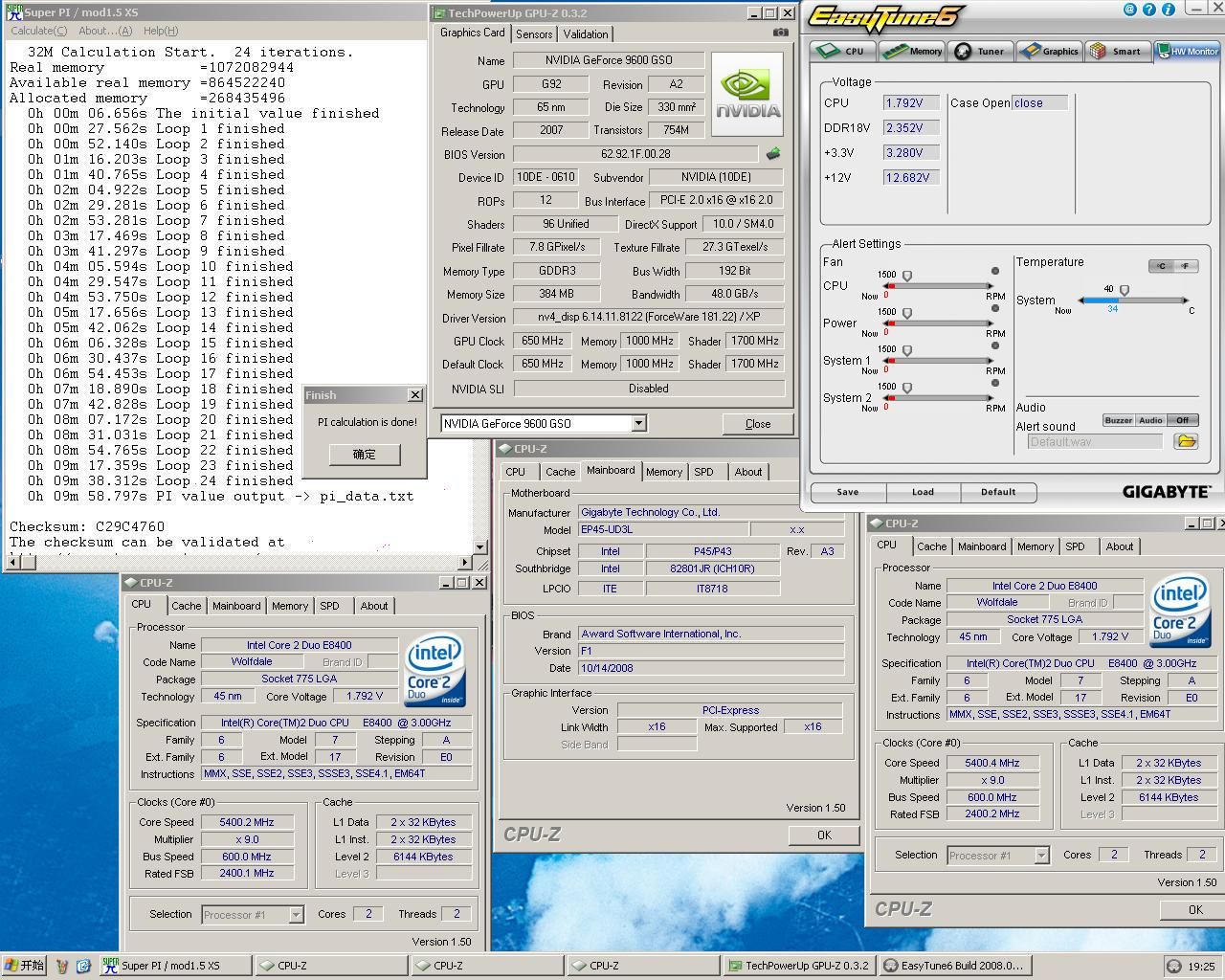Open the Calculate menu in Super PI

pos(39,31)
